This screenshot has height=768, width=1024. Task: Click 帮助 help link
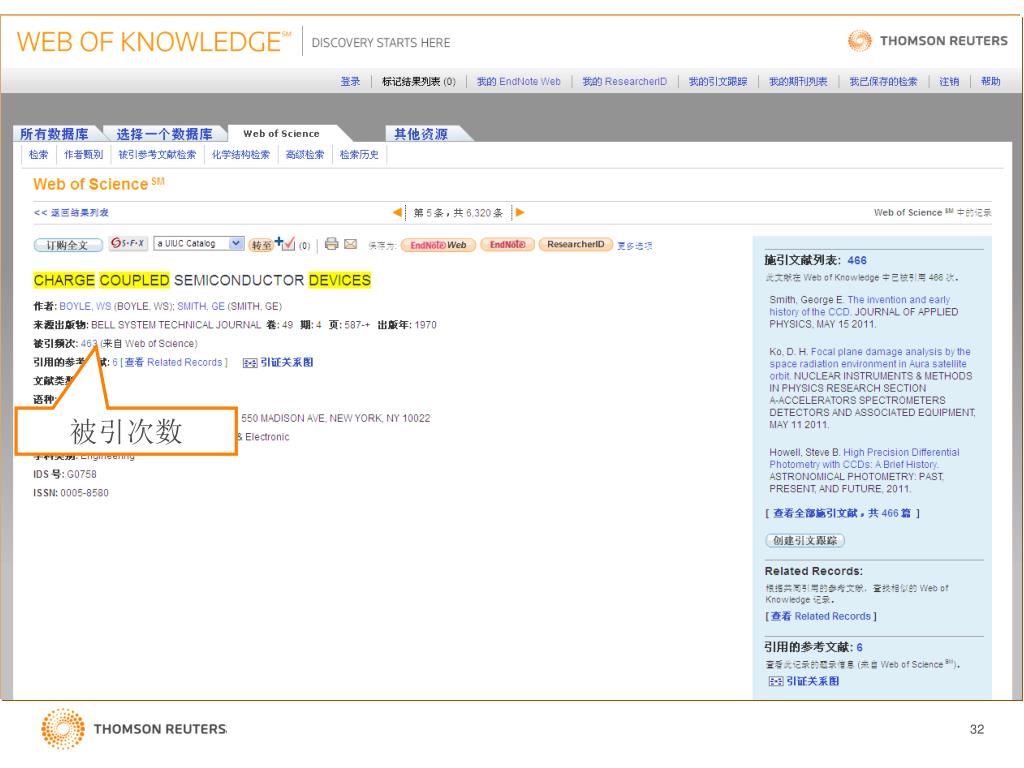coord(991,82)
